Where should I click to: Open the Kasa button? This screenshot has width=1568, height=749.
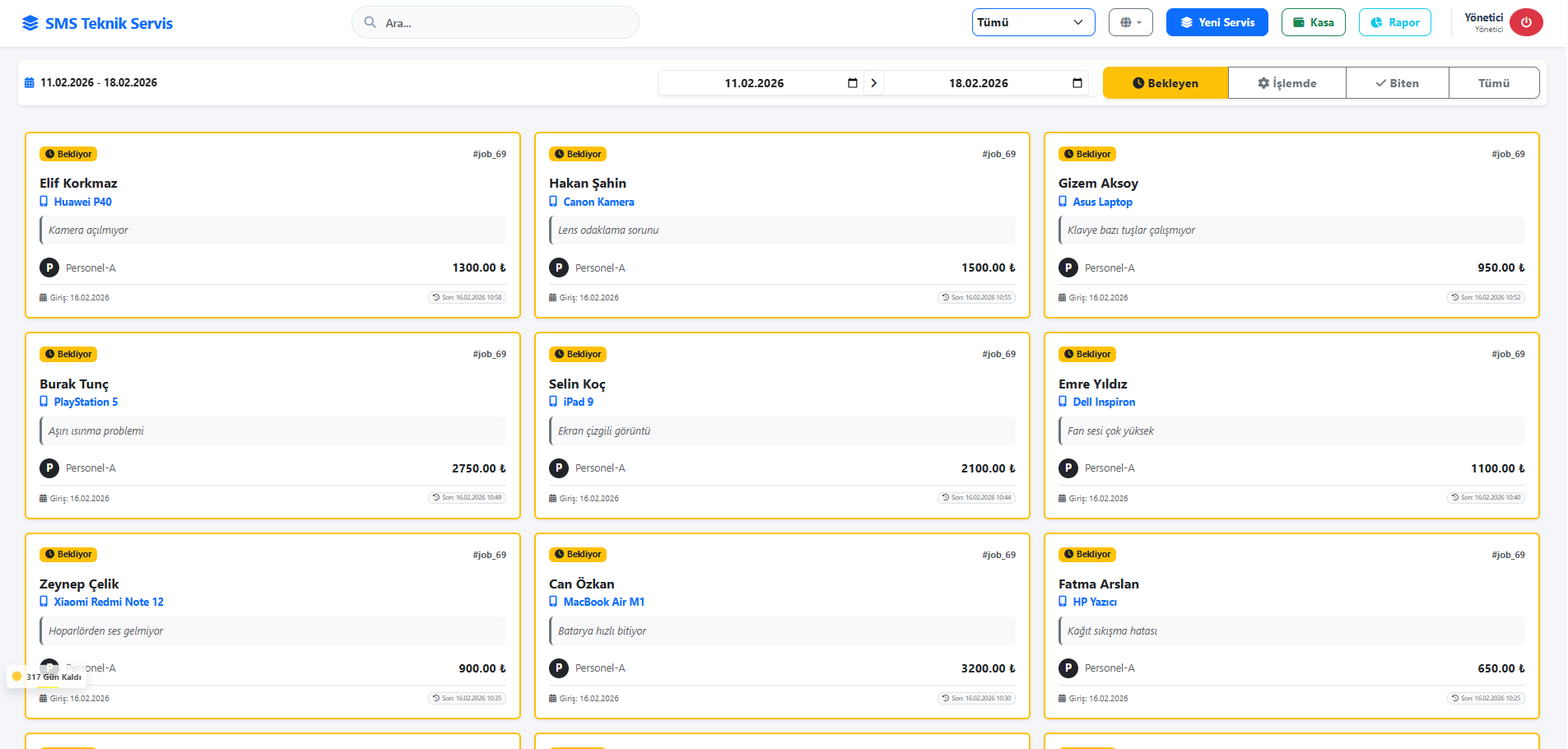1313,22
